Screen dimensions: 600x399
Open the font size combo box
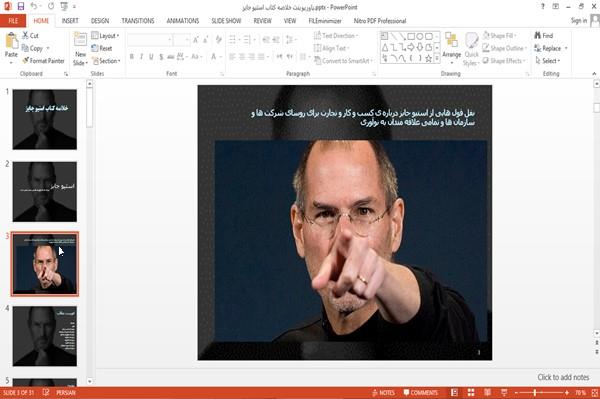point(182,40)
